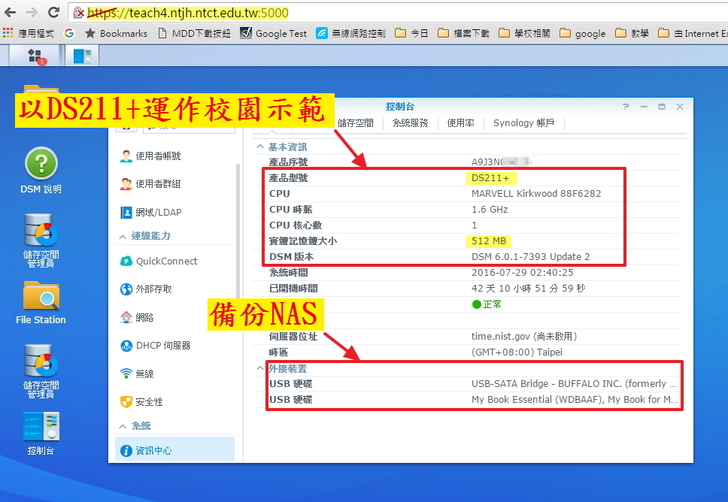Open File Station desktop icon

tap(41, 302)
